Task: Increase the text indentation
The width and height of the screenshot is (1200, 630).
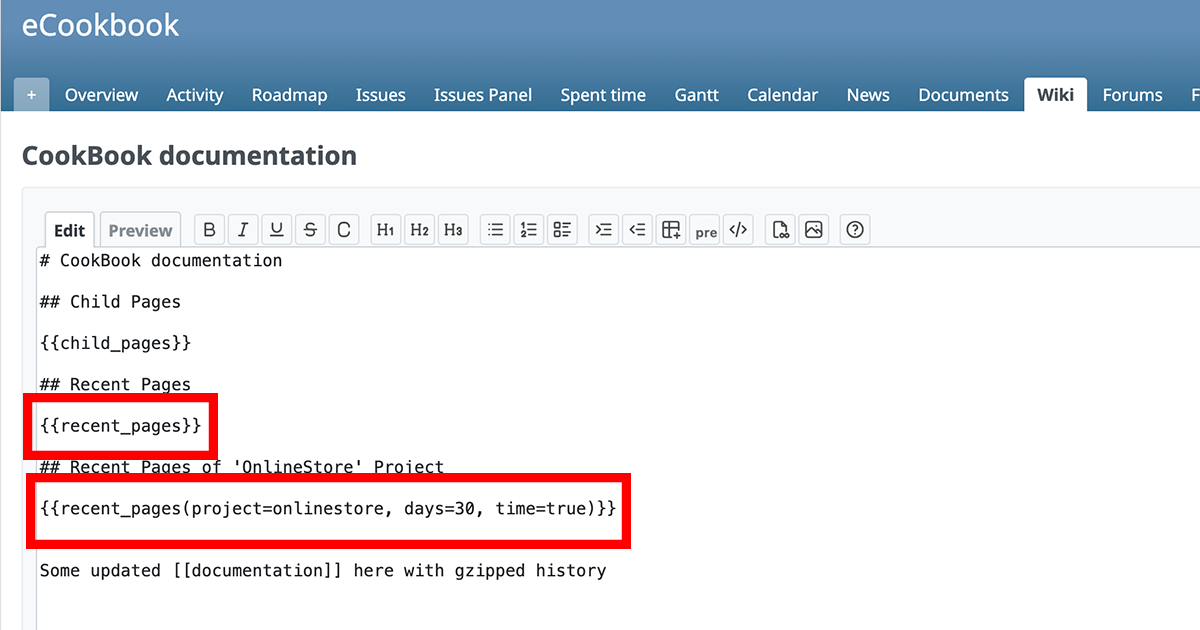Action: 603,229
